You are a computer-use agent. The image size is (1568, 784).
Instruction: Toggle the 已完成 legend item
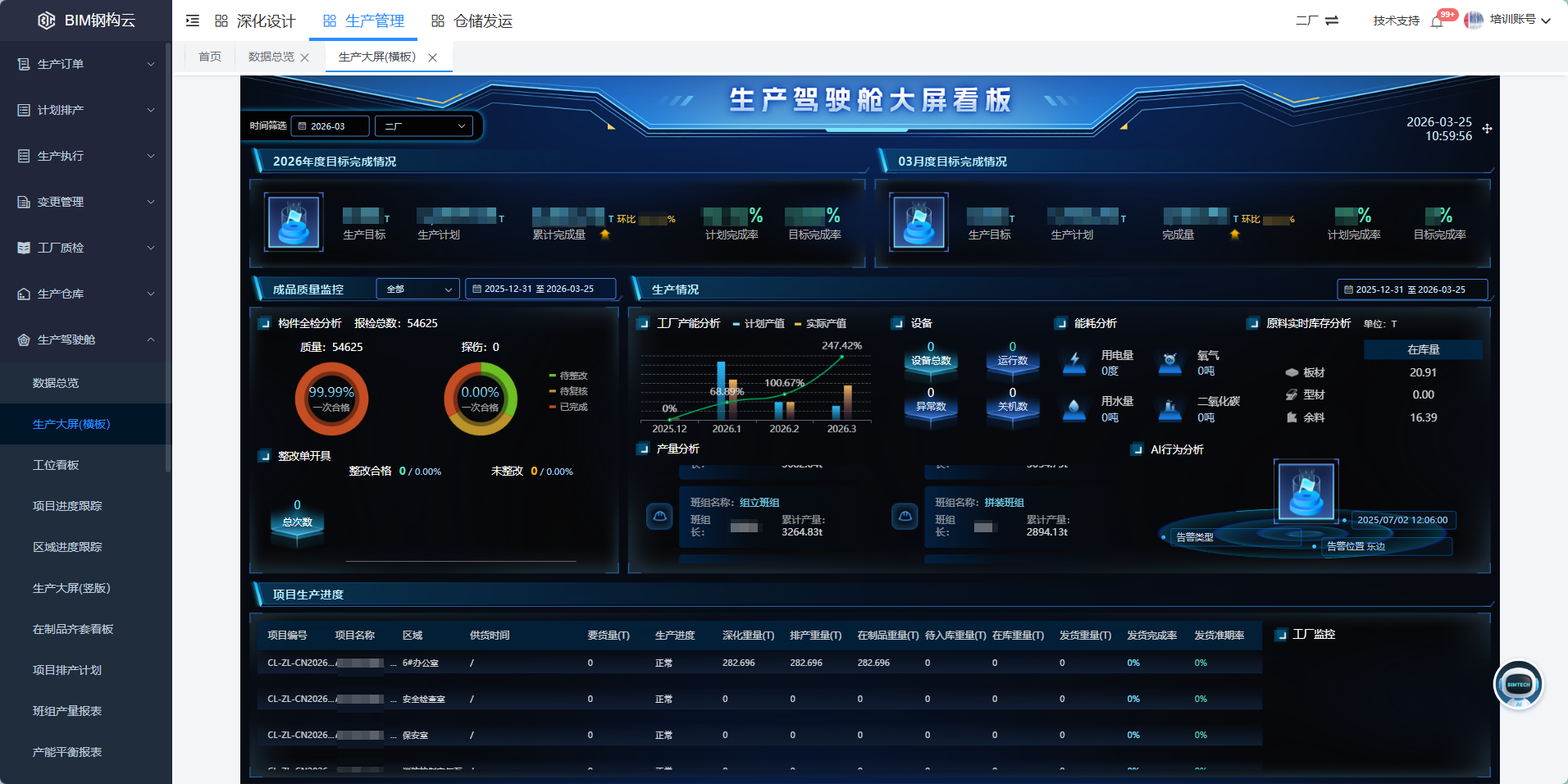[x=568, y=407]
